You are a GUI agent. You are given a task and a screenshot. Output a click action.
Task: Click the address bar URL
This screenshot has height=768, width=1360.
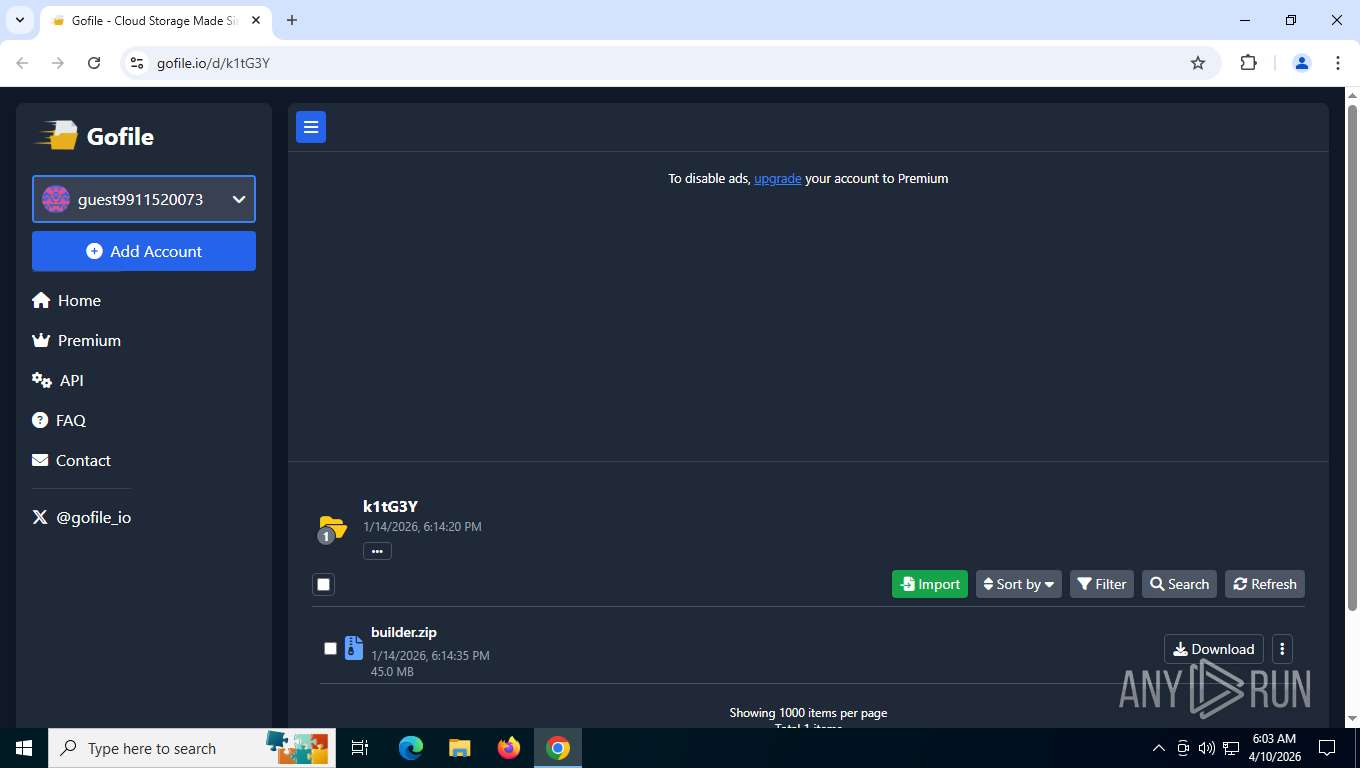213,63
